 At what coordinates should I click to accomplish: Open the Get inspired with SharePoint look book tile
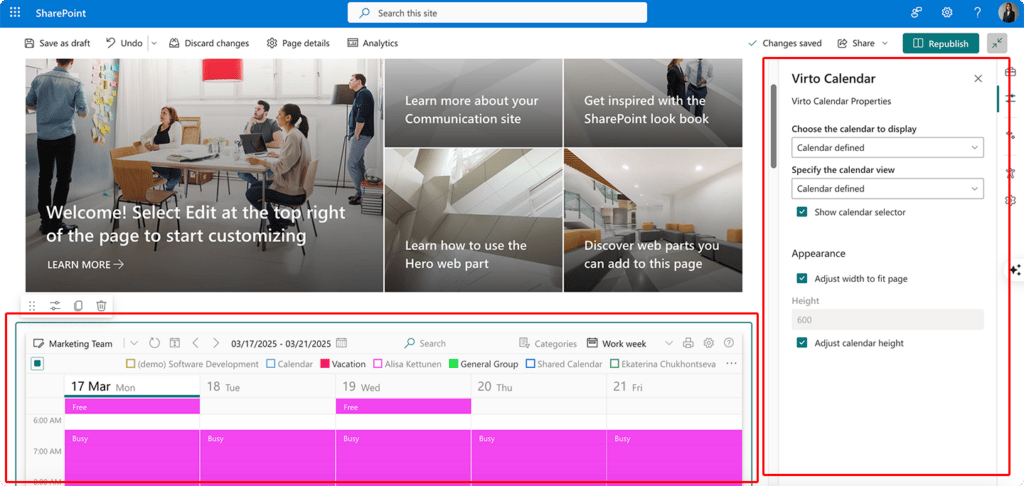(653, 103)
